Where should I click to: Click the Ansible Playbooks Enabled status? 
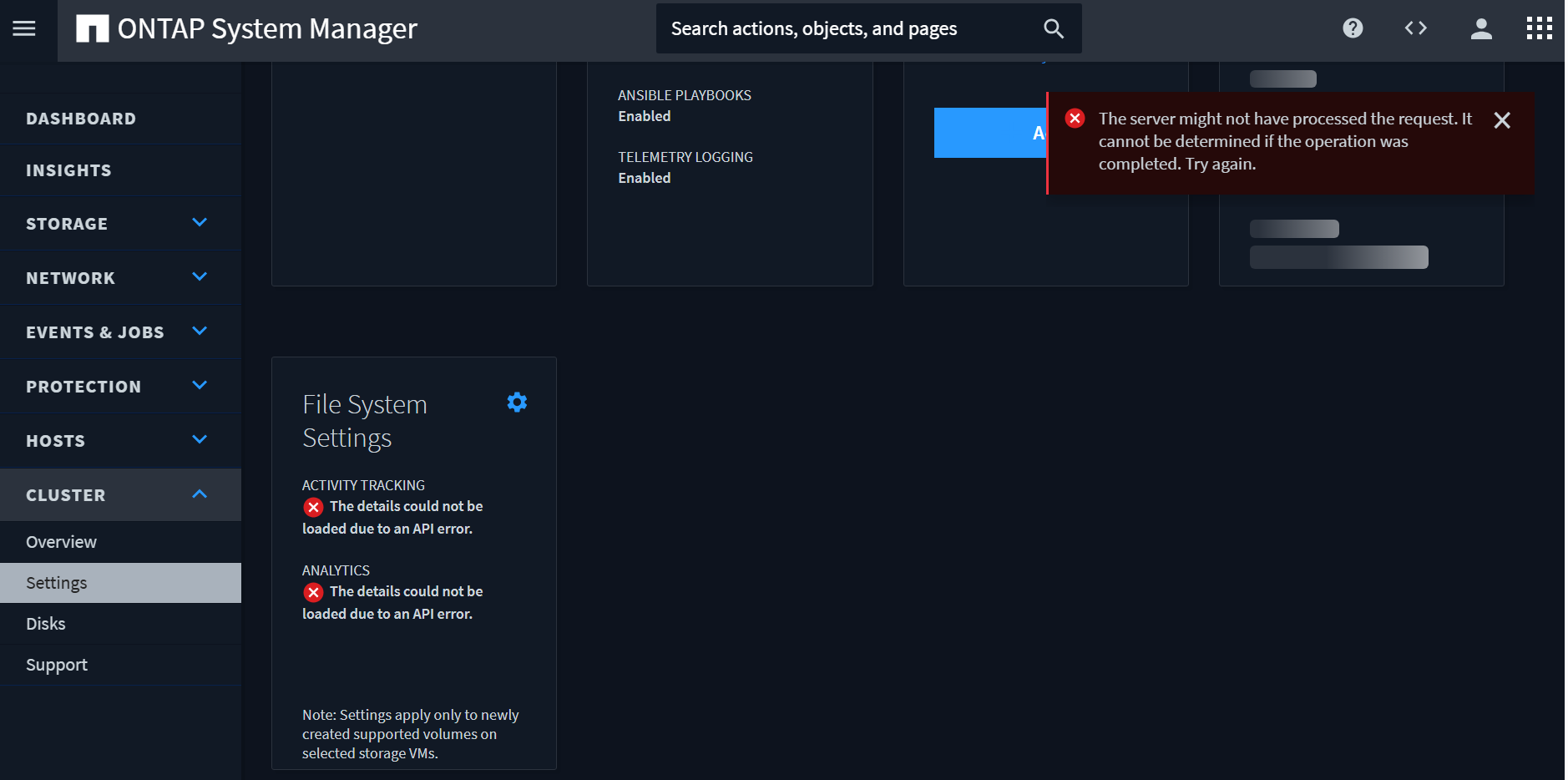coord(645,116)
